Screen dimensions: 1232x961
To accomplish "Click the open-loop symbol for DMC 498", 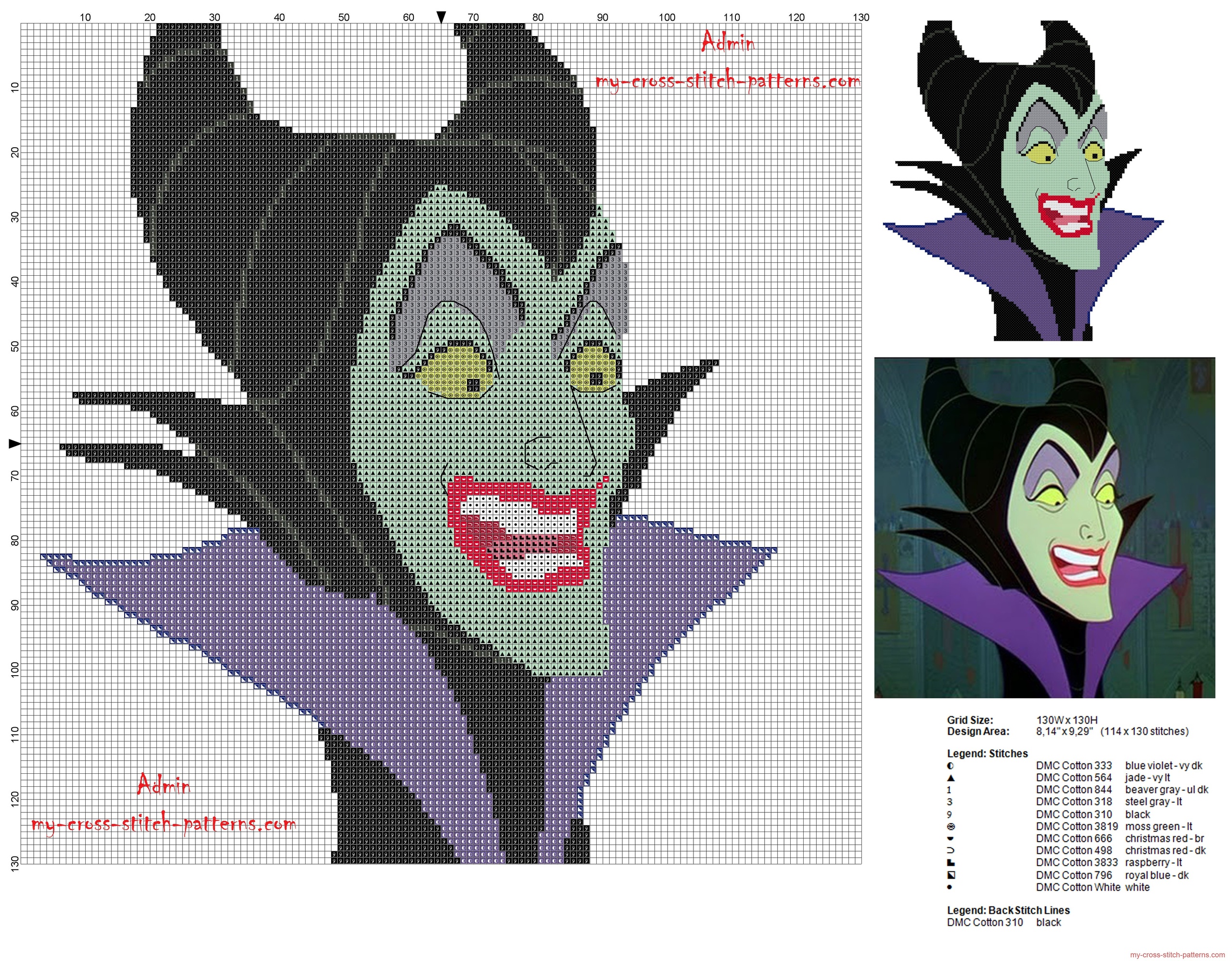I will click(x=950, y=850).
